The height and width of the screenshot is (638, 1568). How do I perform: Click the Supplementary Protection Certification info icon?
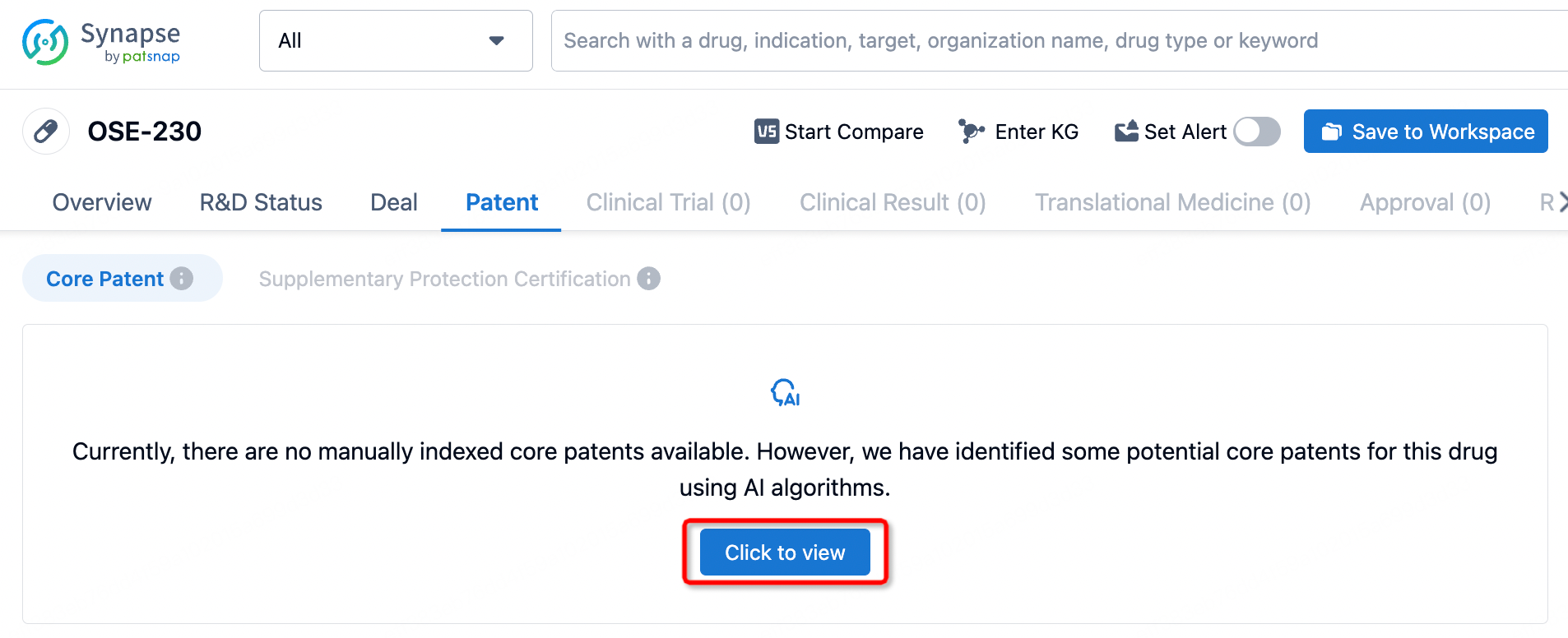coord(649,279)
